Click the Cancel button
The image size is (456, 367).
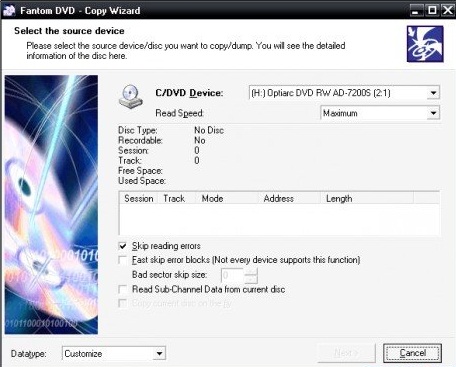tap(412, 353)
